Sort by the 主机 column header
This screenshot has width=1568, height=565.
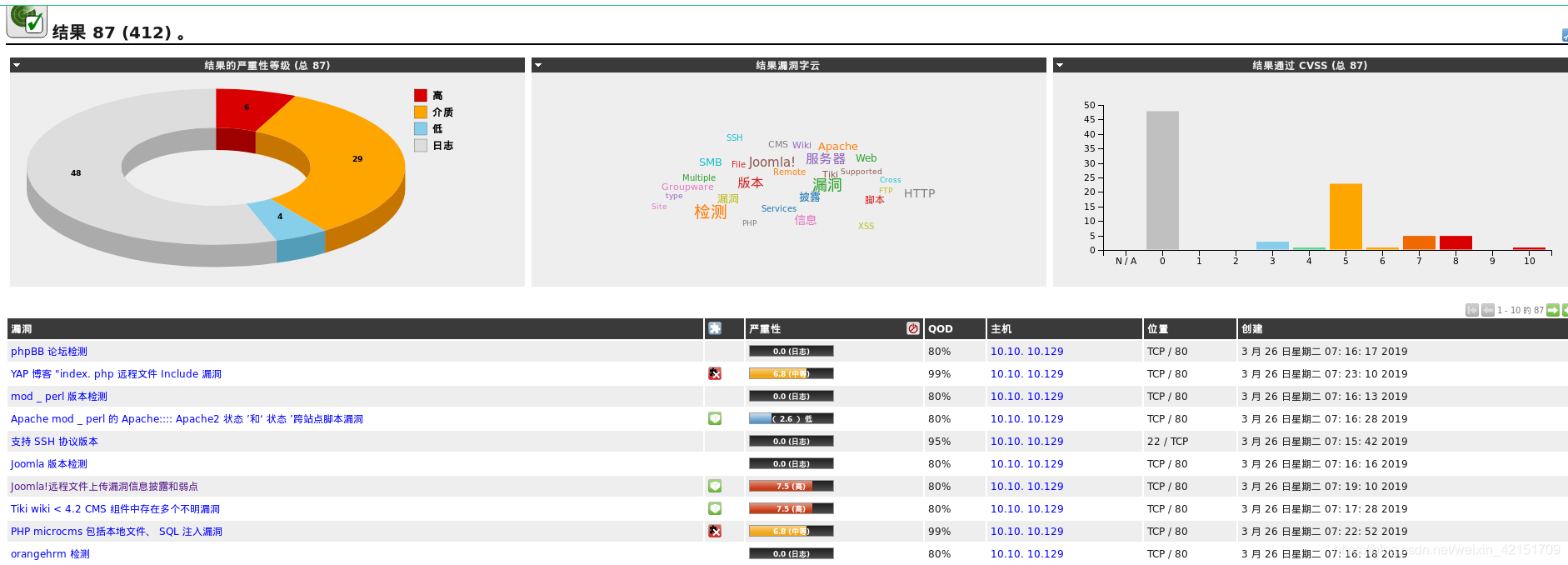click(x=1001, y=329)
